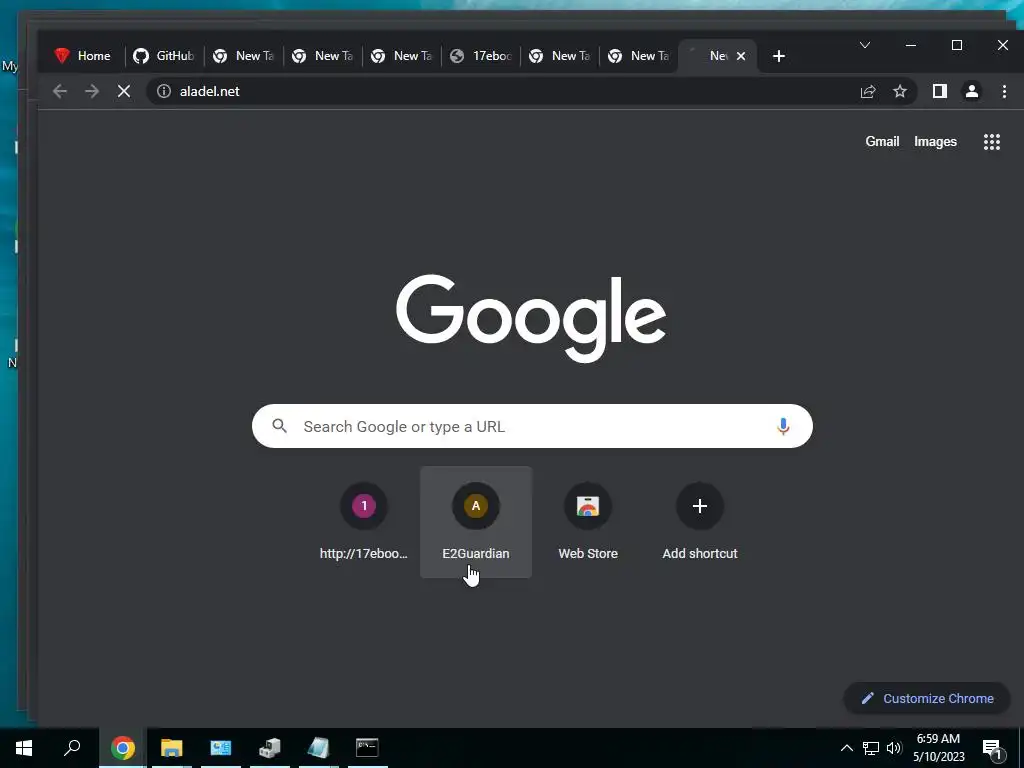
Task: View site information icon for aladel.net
Action: [x=164, y=91]
